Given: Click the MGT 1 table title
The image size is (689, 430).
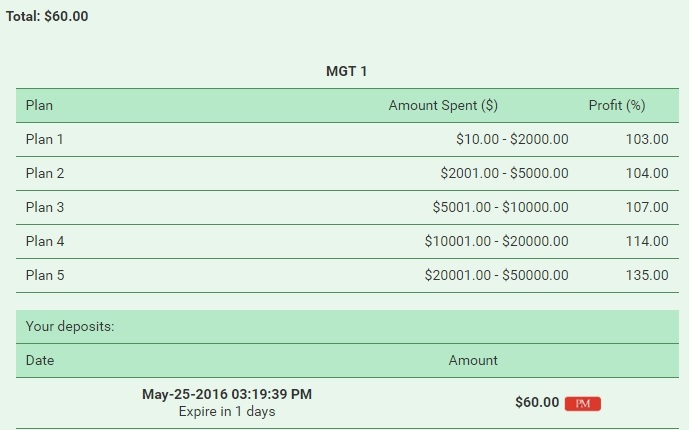Looking at the screenshot, I should pos(347,71).
